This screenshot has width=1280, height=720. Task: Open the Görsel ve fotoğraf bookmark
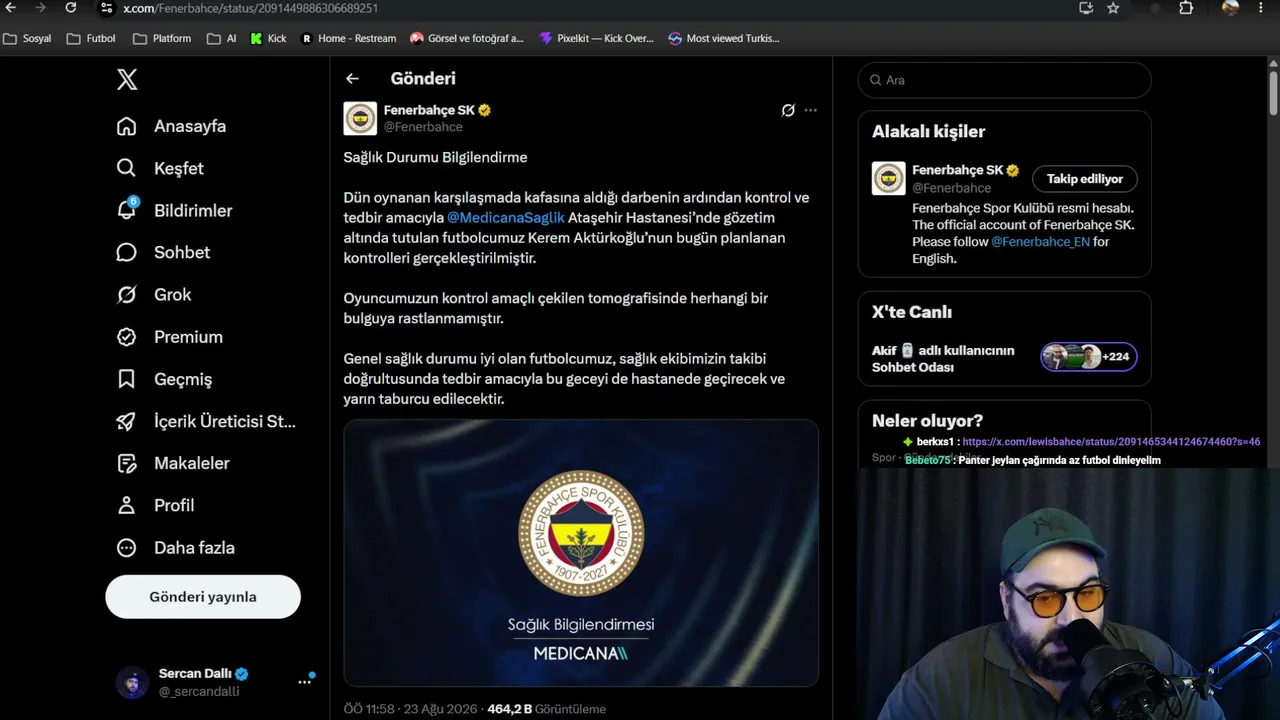(x=467, y=38)
